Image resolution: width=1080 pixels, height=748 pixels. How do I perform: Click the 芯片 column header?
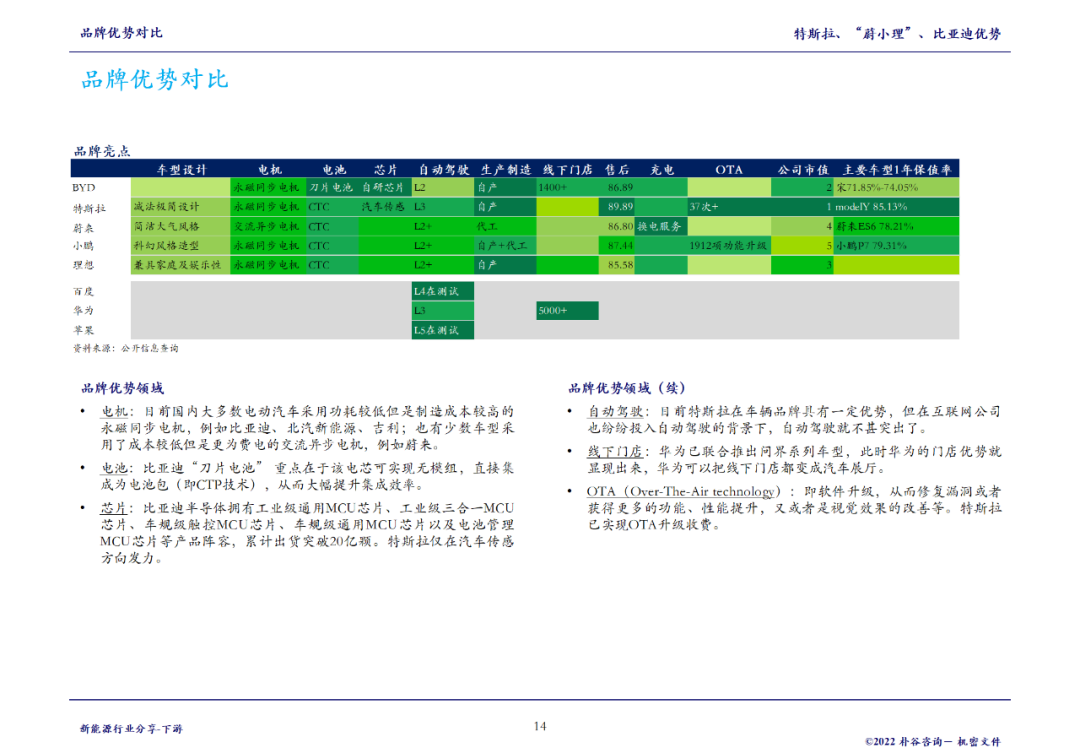point(386,169)
